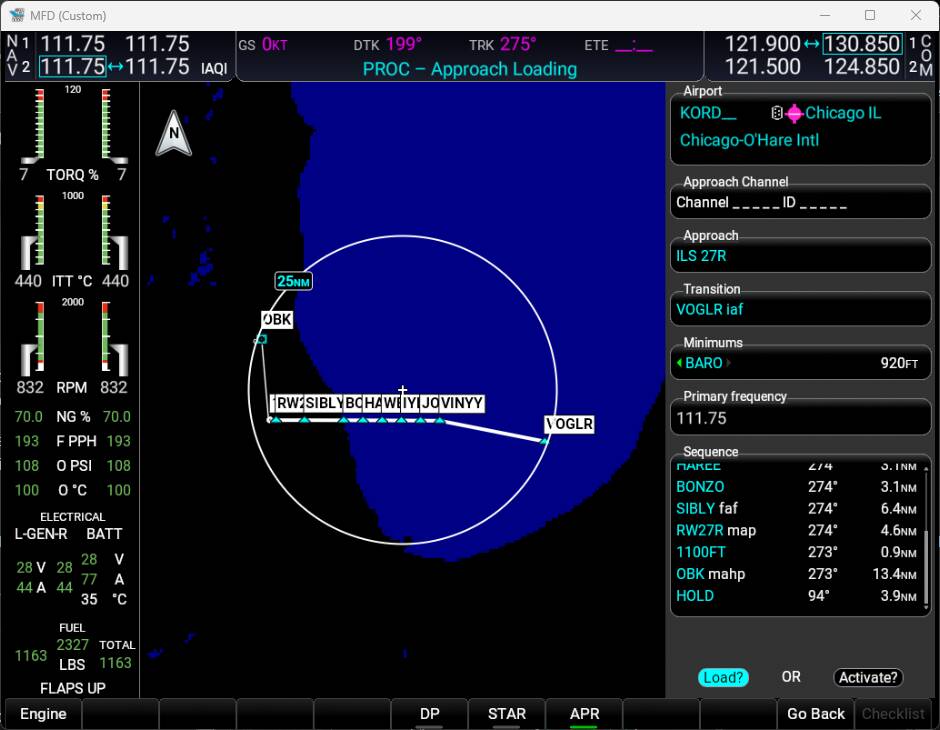Click the VINYY waypoint label on map
Viewport: 940px width, 730px height.
click(462, 403)
